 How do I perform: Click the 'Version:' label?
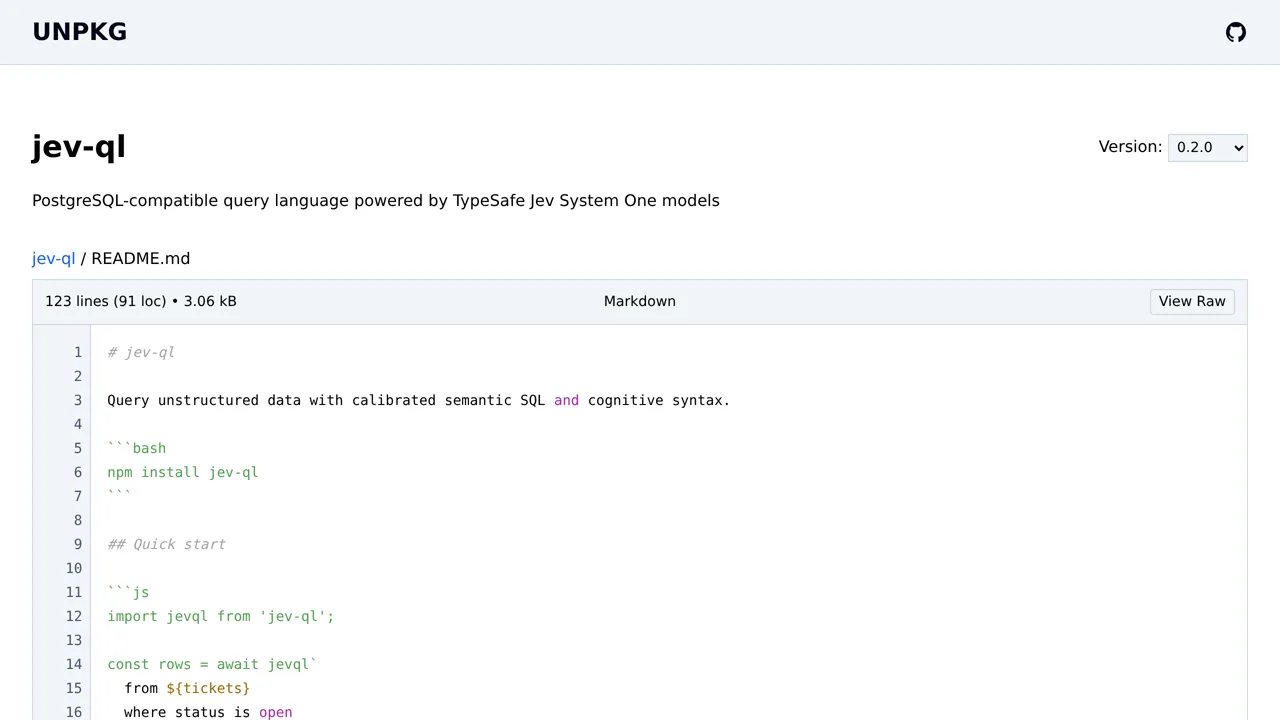click(1130, 147)
